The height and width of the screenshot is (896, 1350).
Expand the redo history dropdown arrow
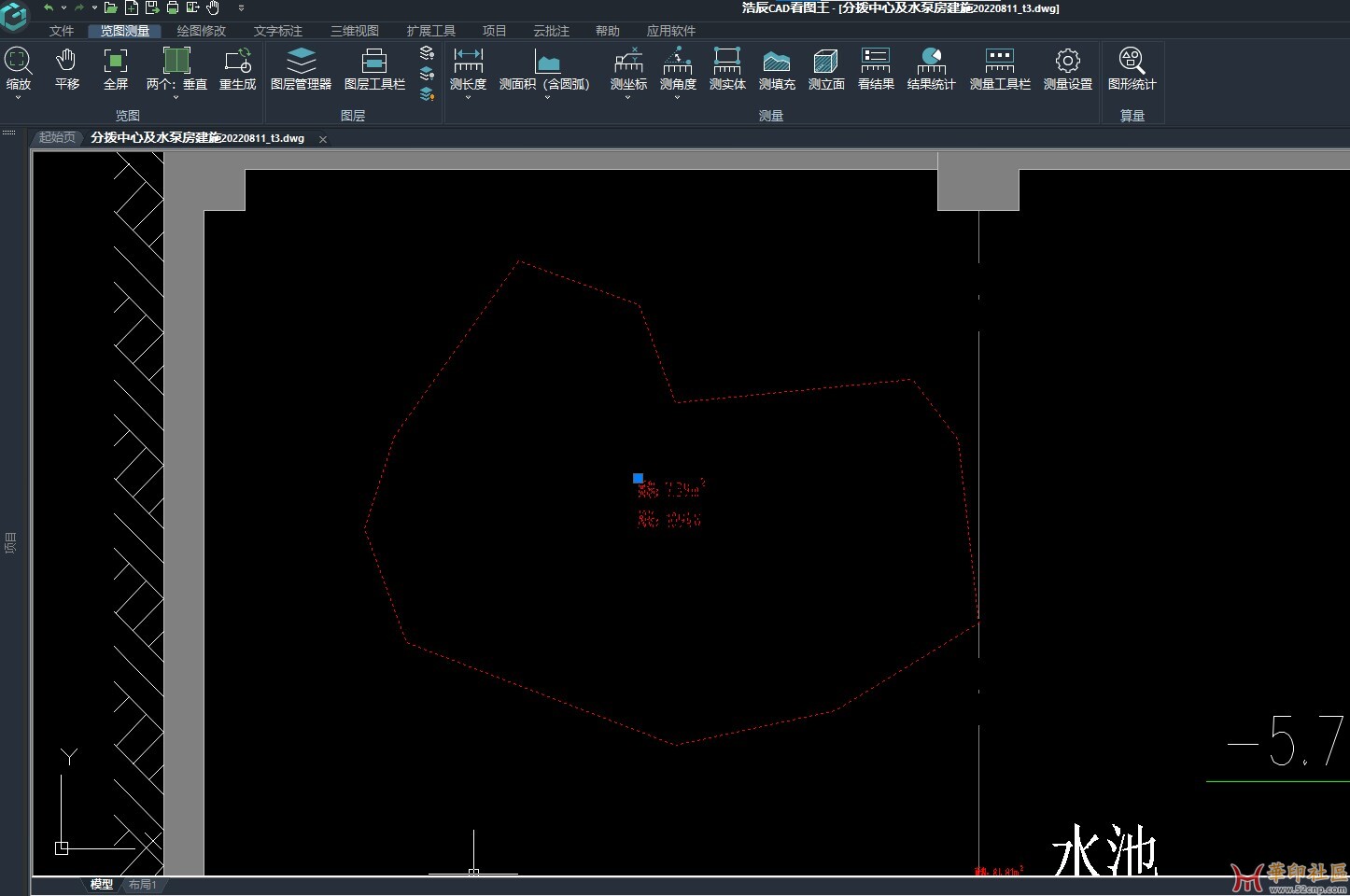coord(94,7)
